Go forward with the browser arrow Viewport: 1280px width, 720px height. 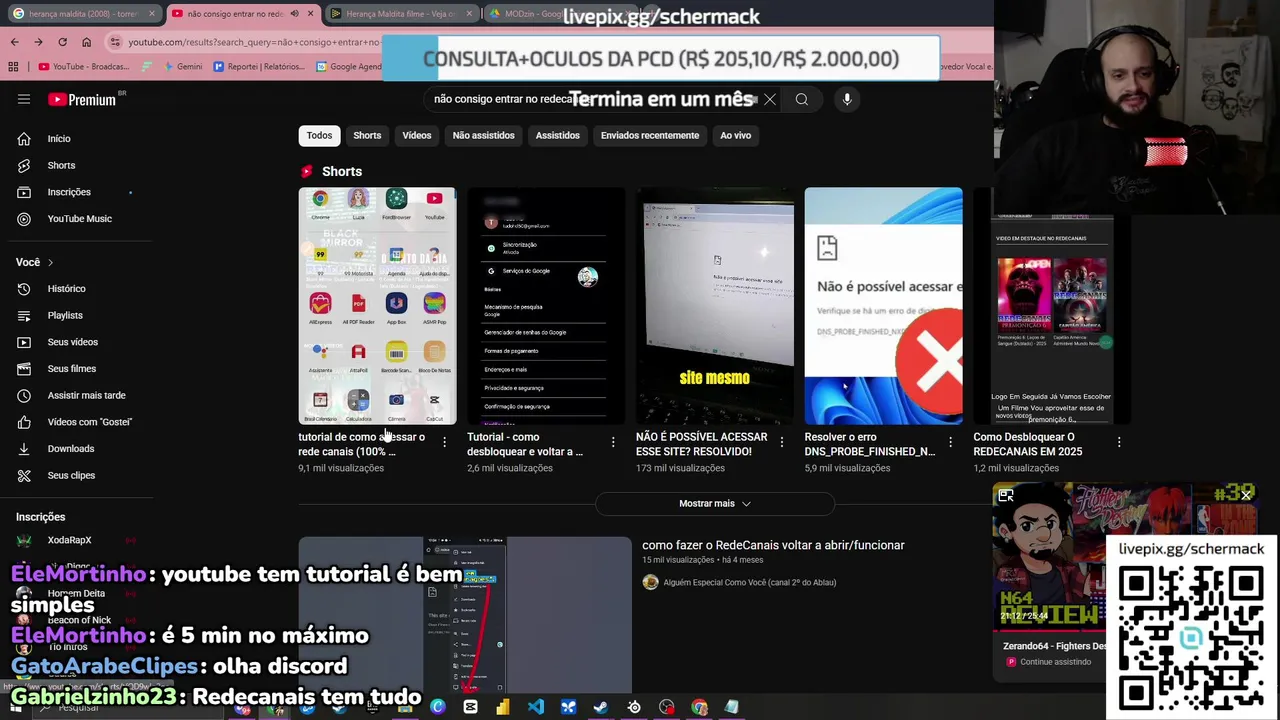tap(38, 42)
